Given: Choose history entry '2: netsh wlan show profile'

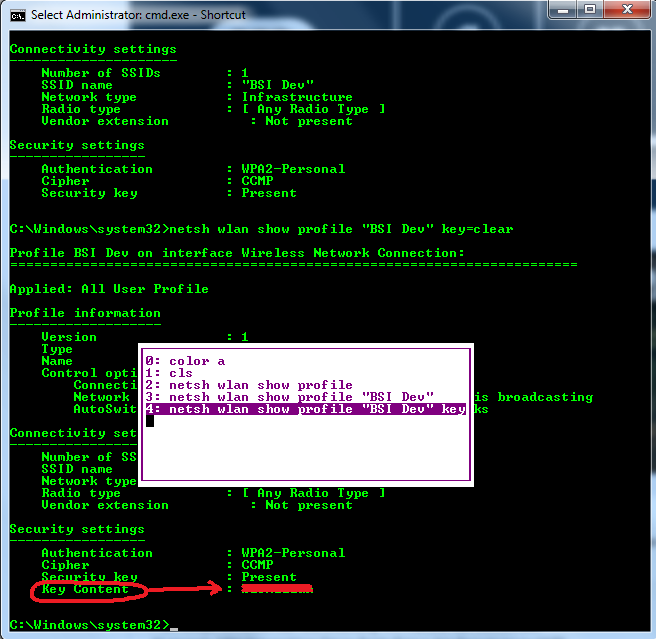Looking at the screenshot, I should pos(249,385).
